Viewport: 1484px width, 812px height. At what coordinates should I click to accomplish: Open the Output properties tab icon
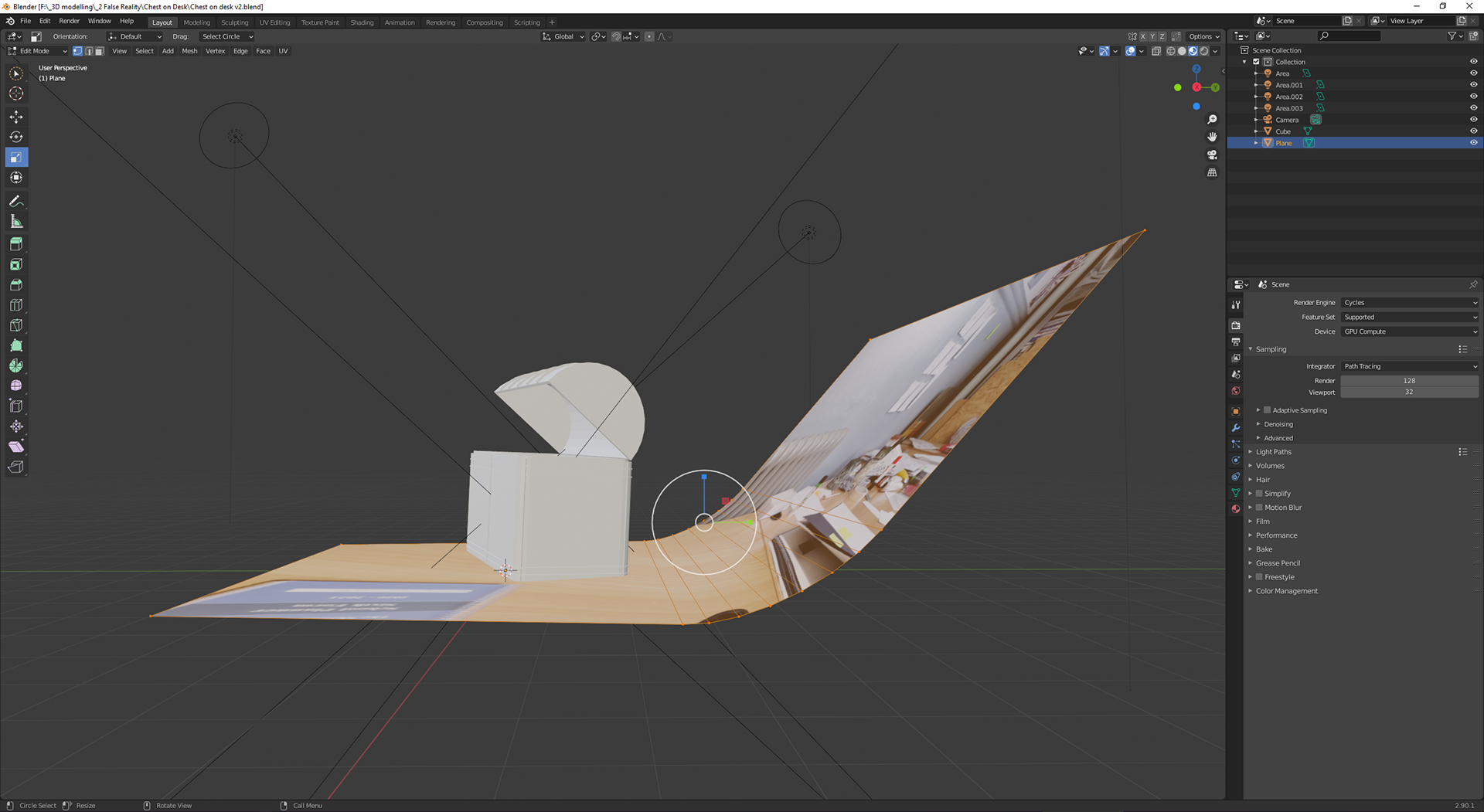(1236, 341)
